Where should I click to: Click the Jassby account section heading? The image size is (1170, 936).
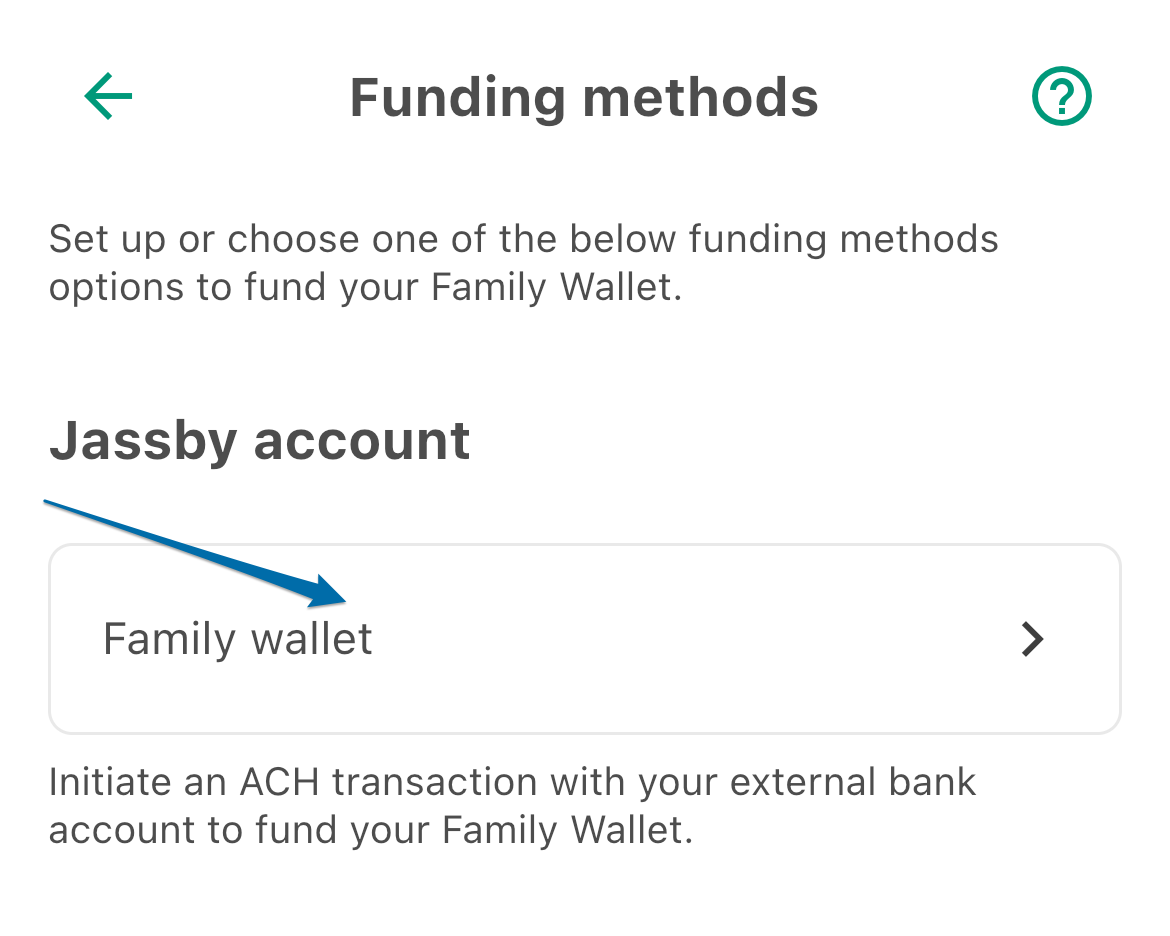click(260, 441)
